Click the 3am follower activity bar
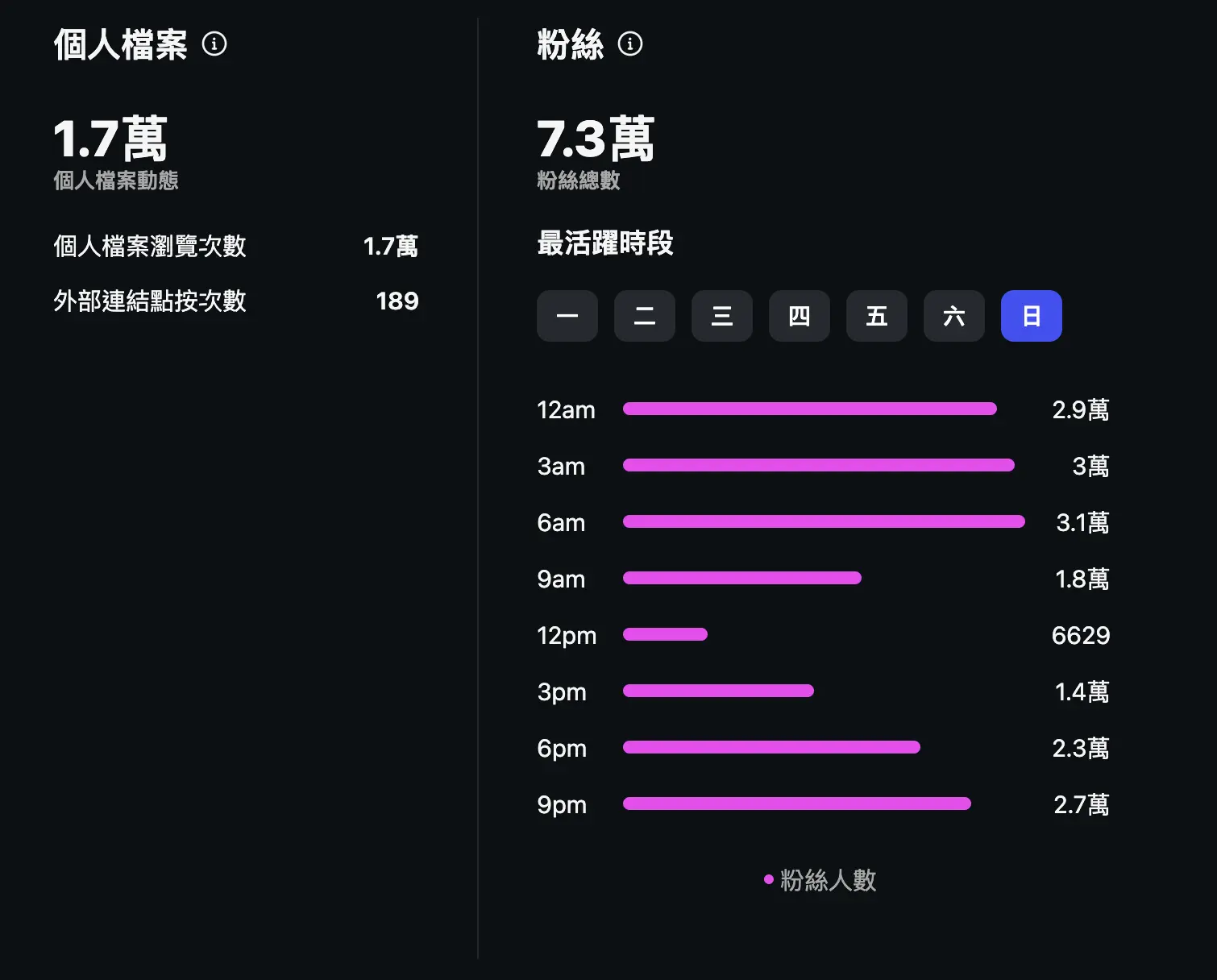1217x980 pixels. (x=819, y=465)
